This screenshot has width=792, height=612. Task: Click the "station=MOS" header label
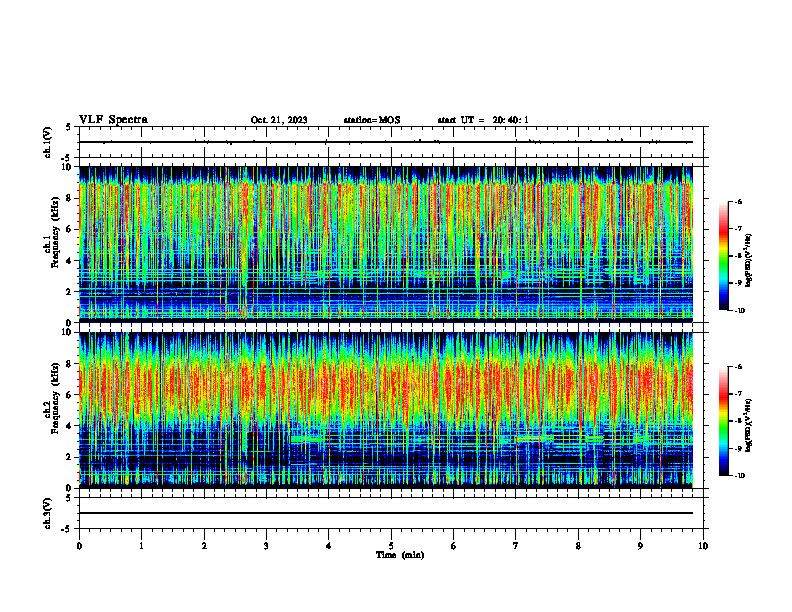click(372, 120)
